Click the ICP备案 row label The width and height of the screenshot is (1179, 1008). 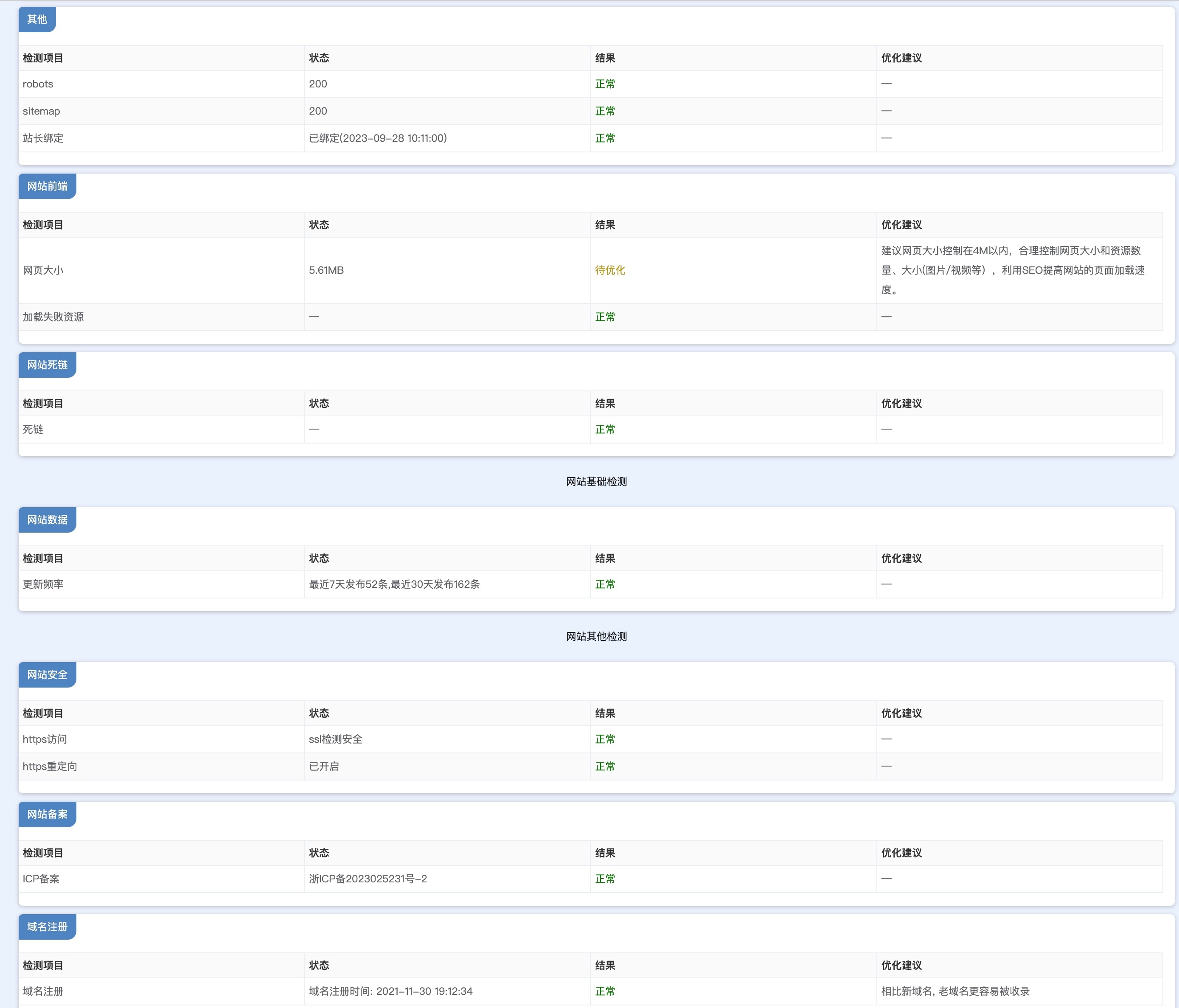coord(41,879)
